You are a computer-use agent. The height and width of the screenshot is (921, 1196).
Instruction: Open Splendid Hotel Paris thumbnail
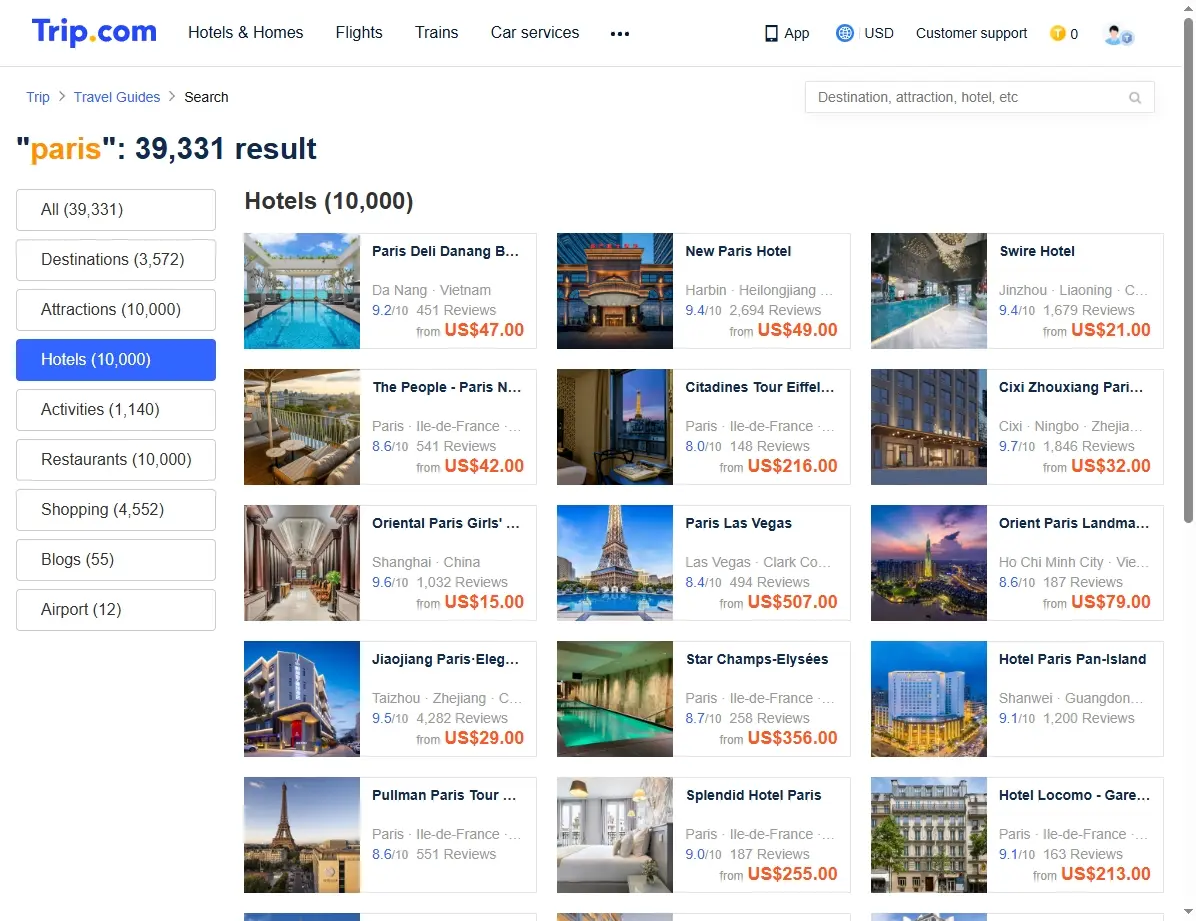(615, 835)
